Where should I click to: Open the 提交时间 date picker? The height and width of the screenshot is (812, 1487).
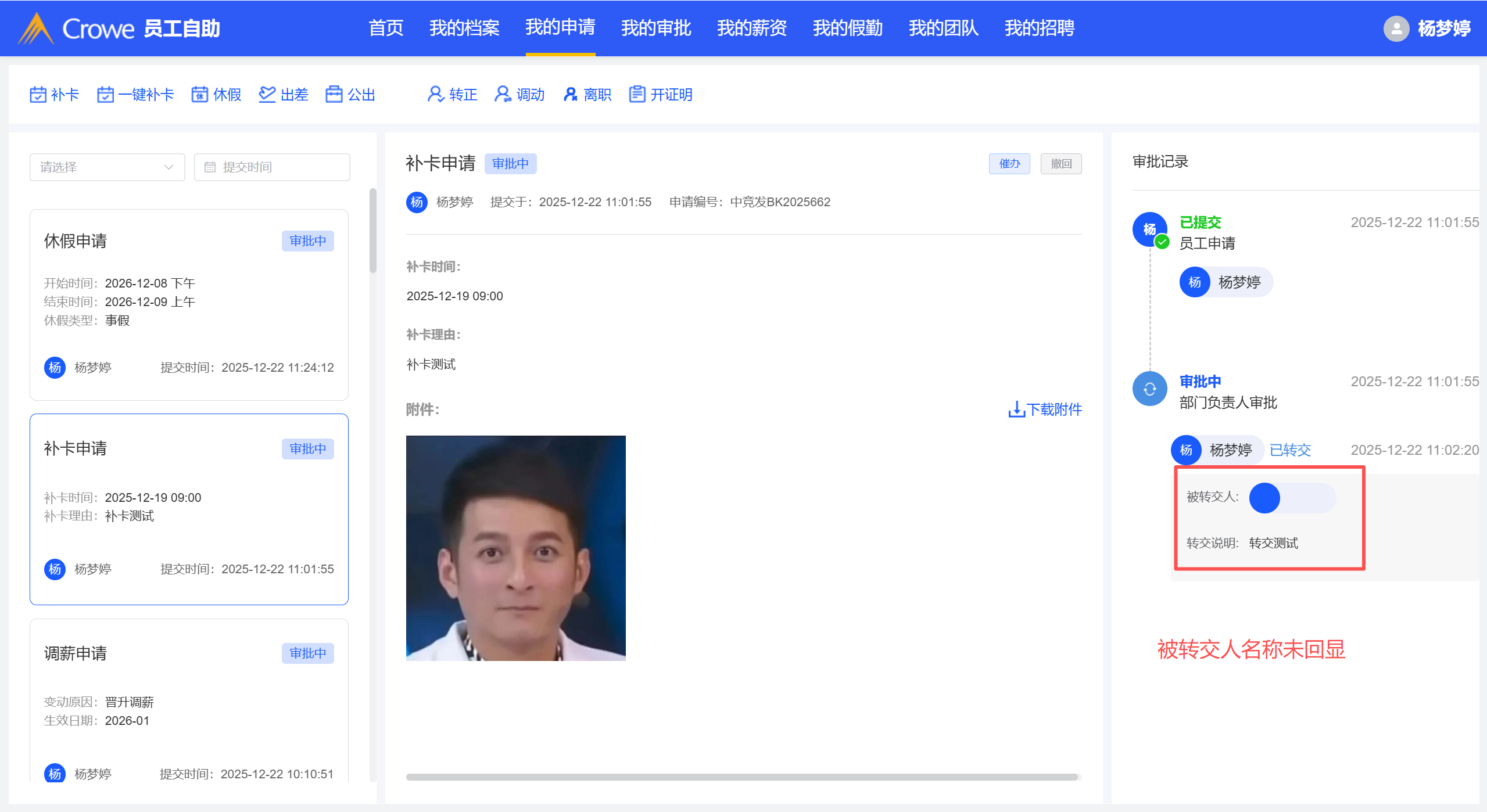click(x=272, y=167)
